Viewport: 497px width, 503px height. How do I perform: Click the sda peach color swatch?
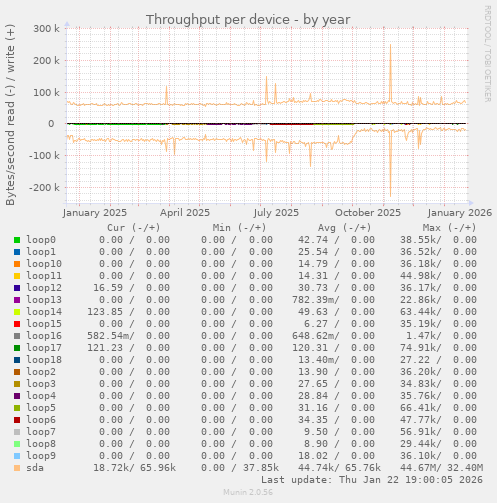[x=17, y=468]
